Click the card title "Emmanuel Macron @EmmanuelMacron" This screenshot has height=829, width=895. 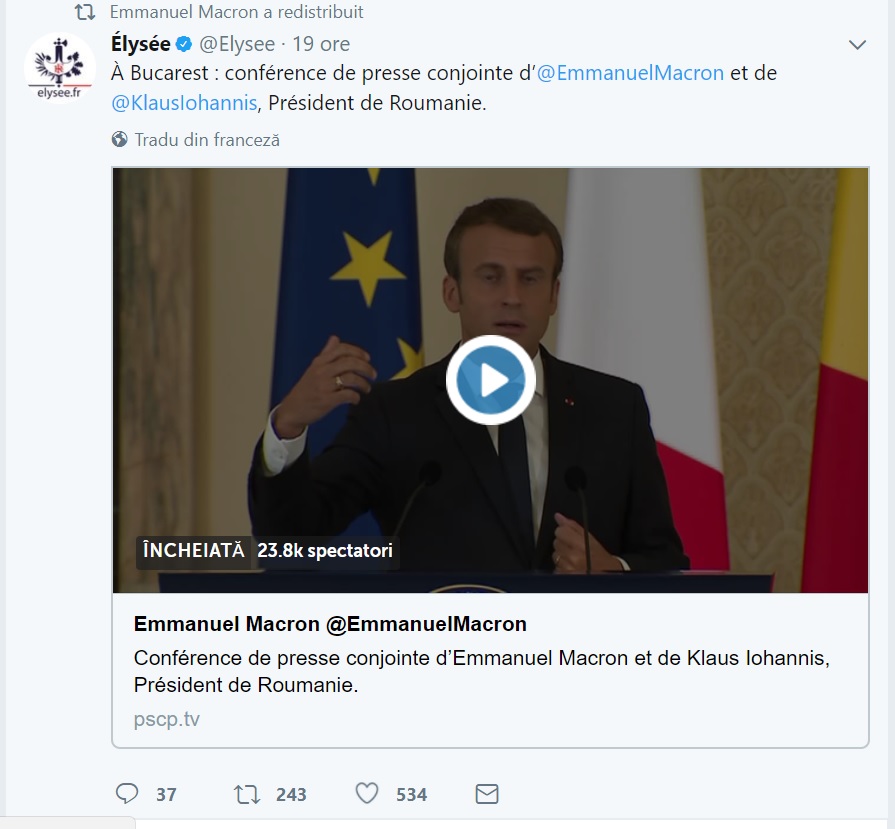[330, 624]
